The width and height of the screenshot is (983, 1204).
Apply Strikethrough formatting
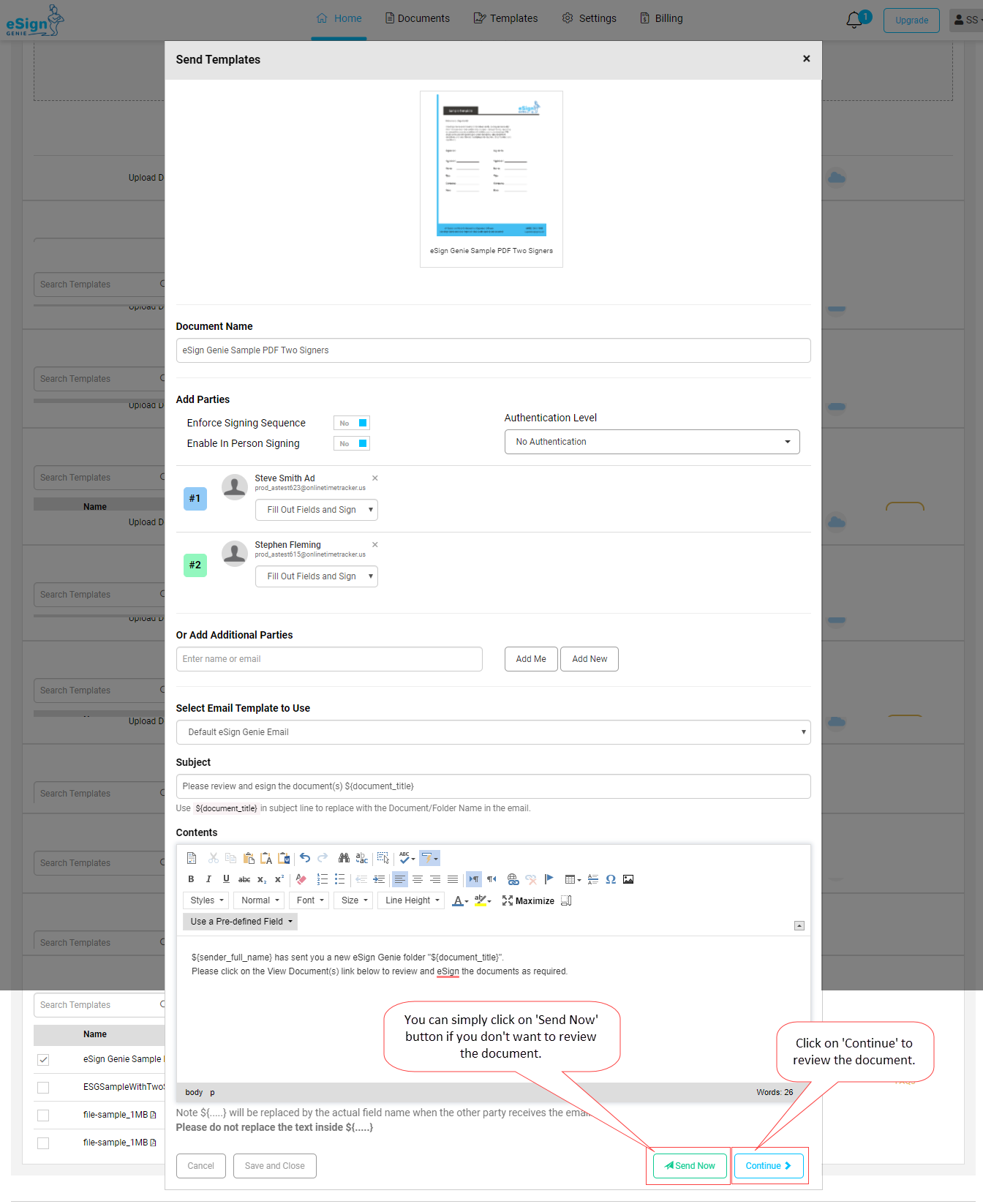(244, 879)
